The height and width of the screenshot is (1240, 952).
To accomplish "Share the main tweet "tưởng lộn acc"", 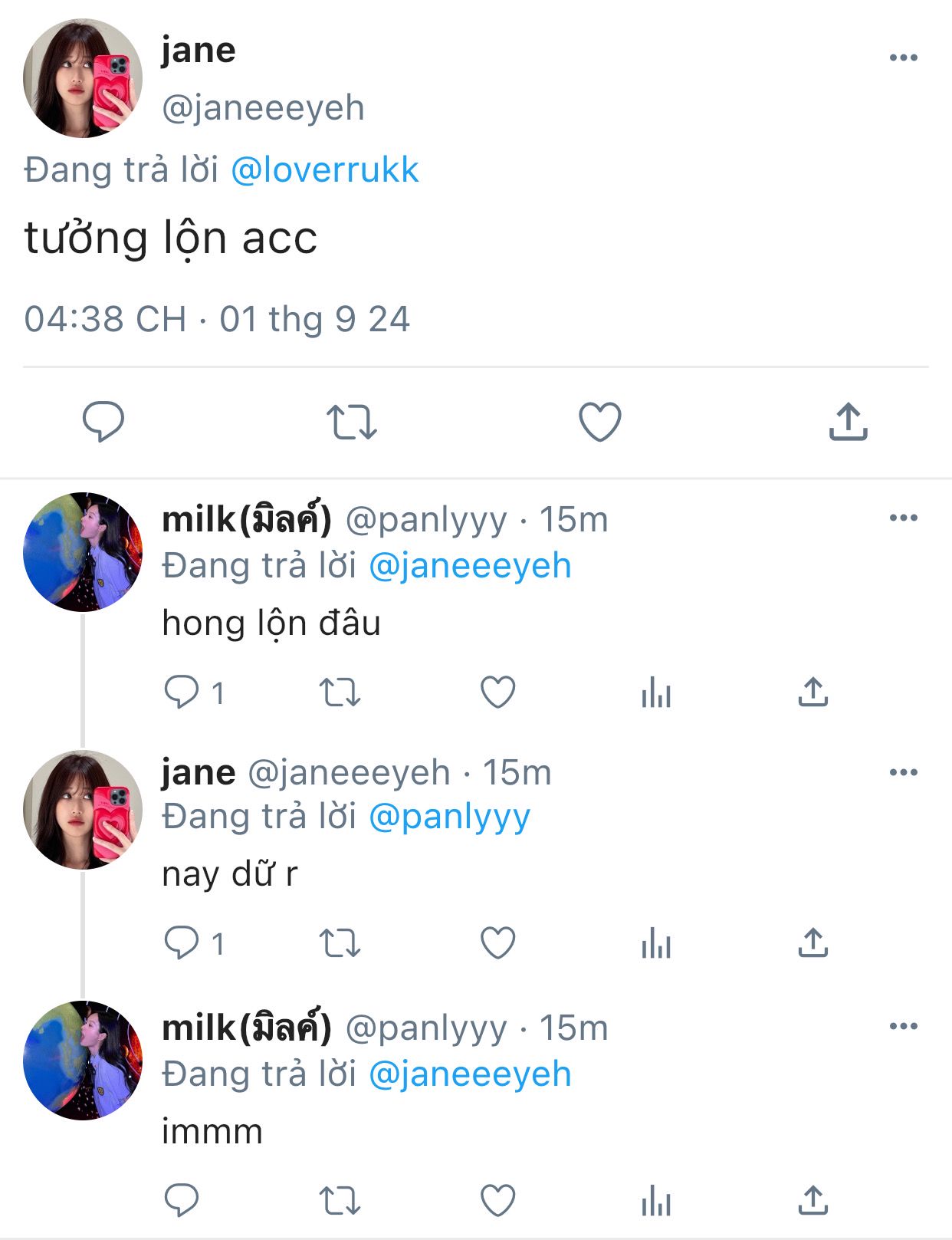I will coord(848,421).
